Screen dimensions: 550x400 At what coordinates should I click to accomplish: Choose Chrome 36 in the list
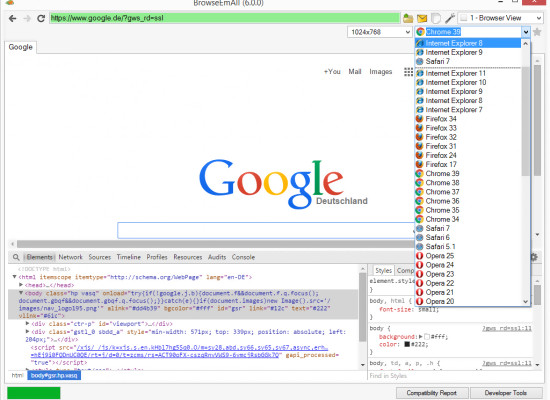pos(468,201)
